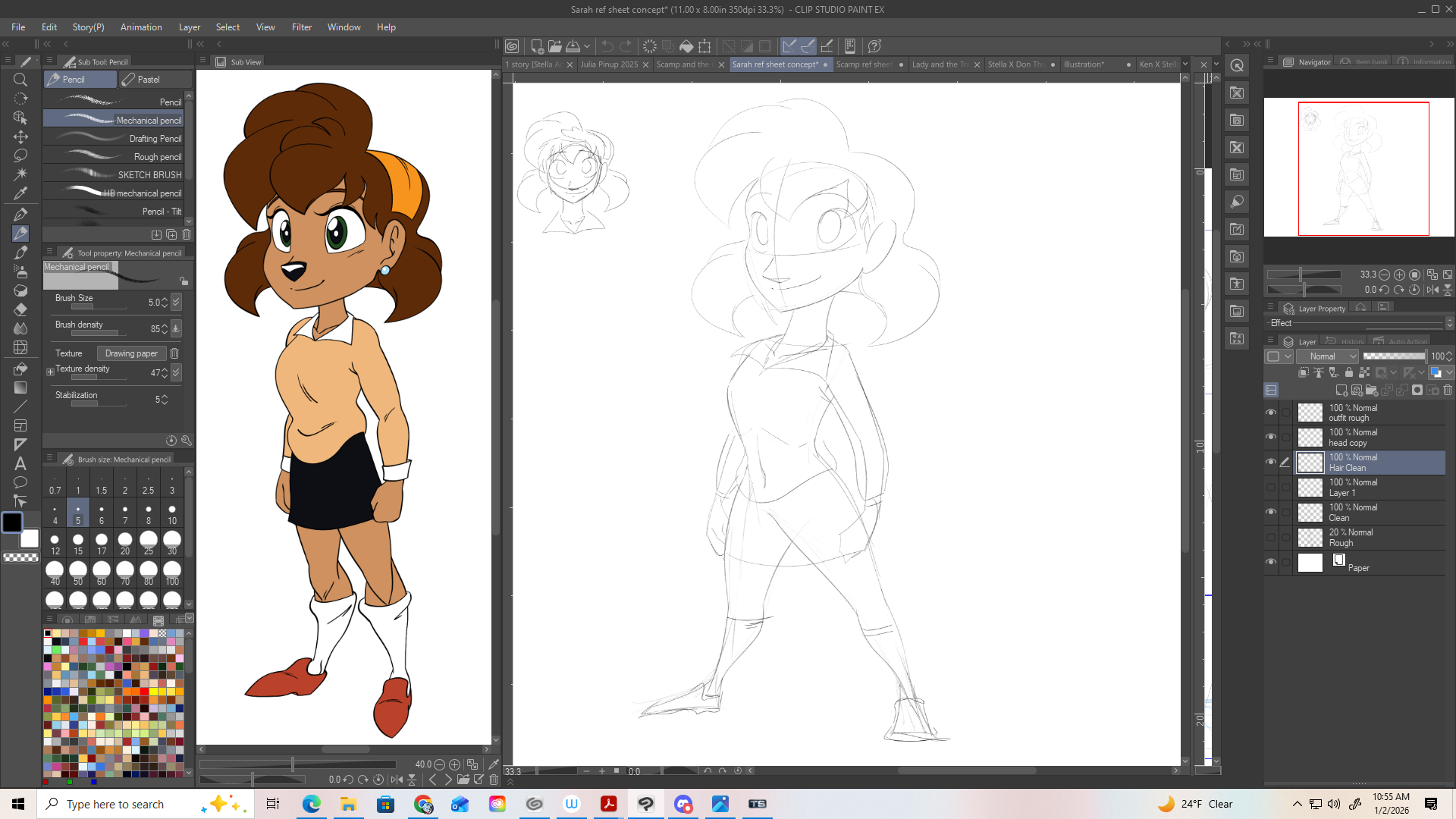This screenshot has width=1456, height=819.
Task: Click the black foreground color swatch
Action: 12,522
